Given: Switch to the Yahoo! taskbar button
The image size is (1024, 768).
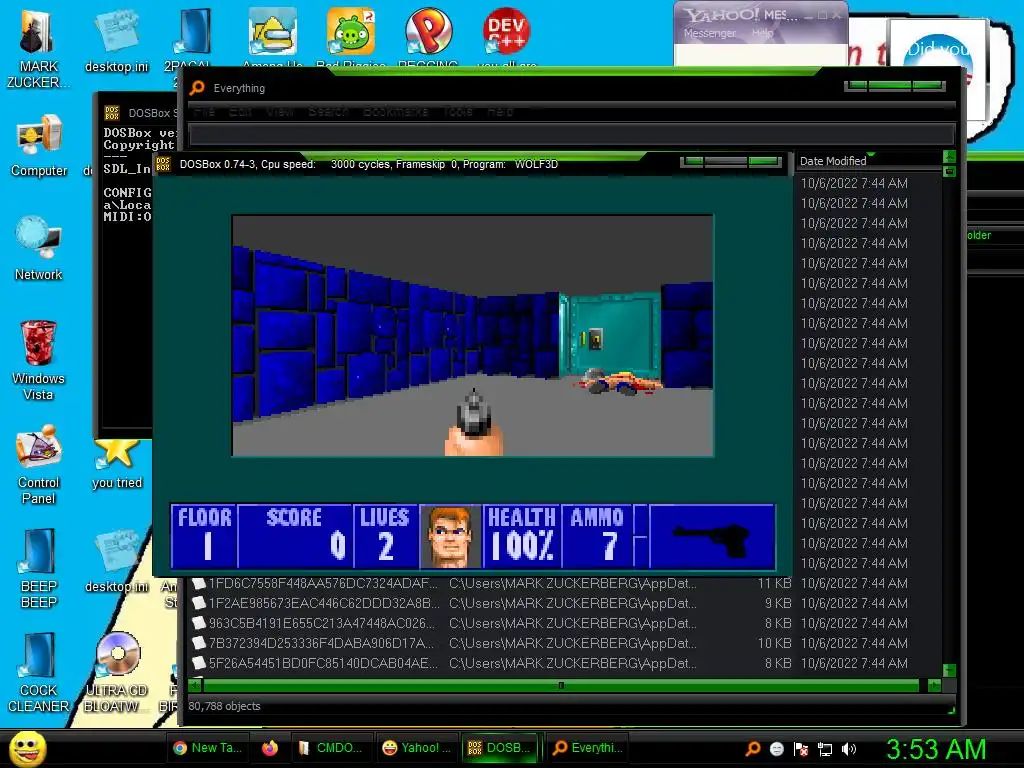Looking at the screenshot, I should 416,748.
